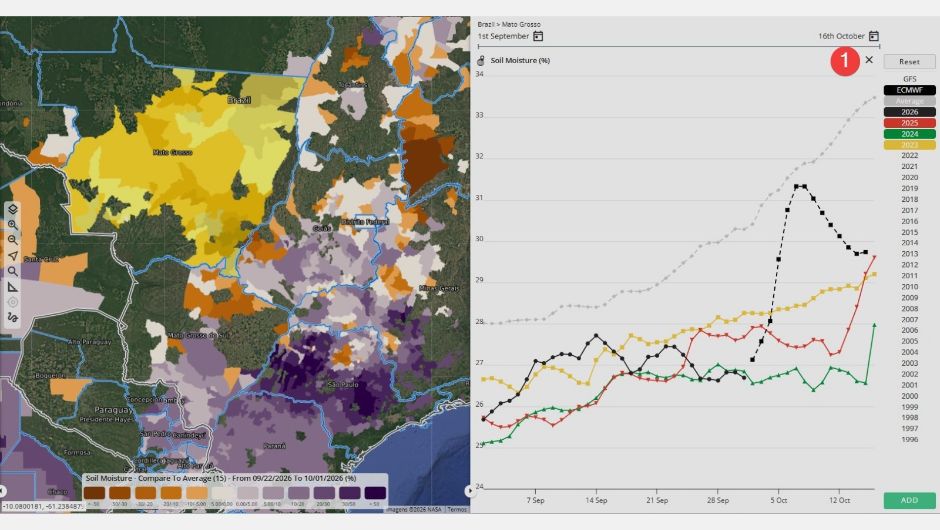Select the location arrow tool
940x530 pixels.
coord(13,256)
